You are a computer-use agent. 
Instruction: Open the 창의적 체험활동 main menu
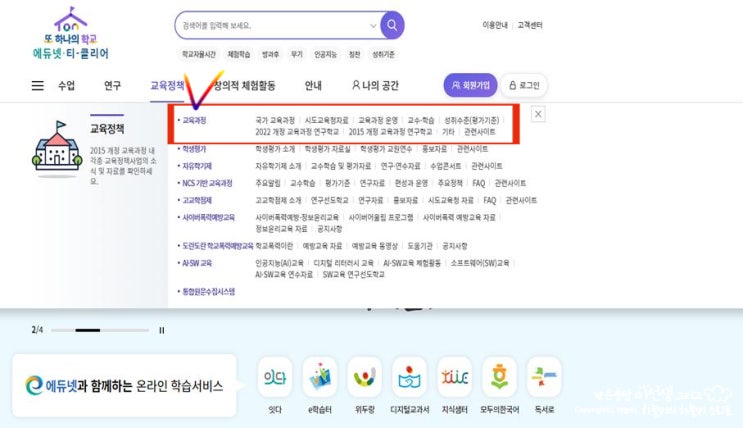coord(245,85)
